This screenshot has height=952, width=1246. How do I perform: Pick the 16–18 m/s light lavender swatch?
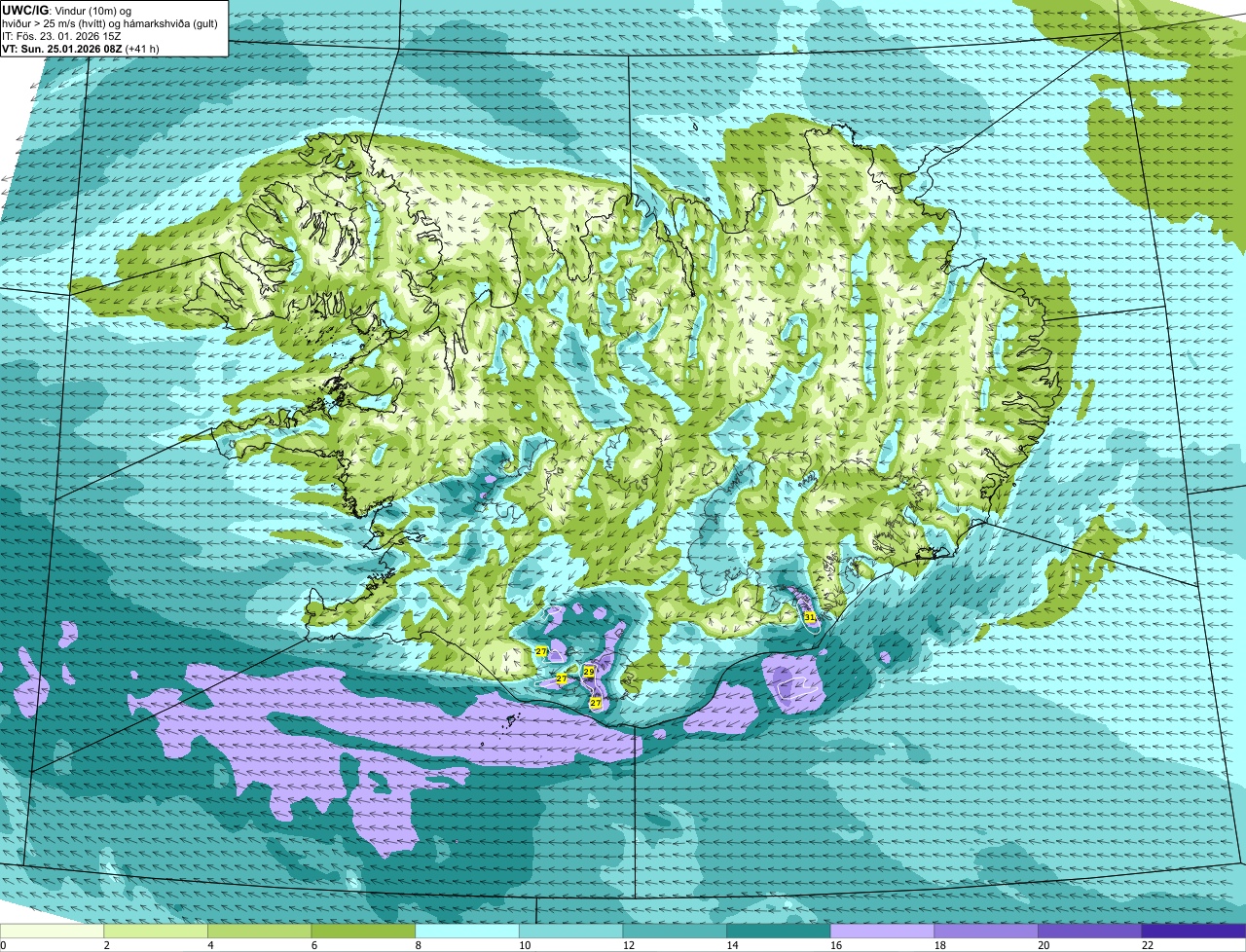click(882, 932)
